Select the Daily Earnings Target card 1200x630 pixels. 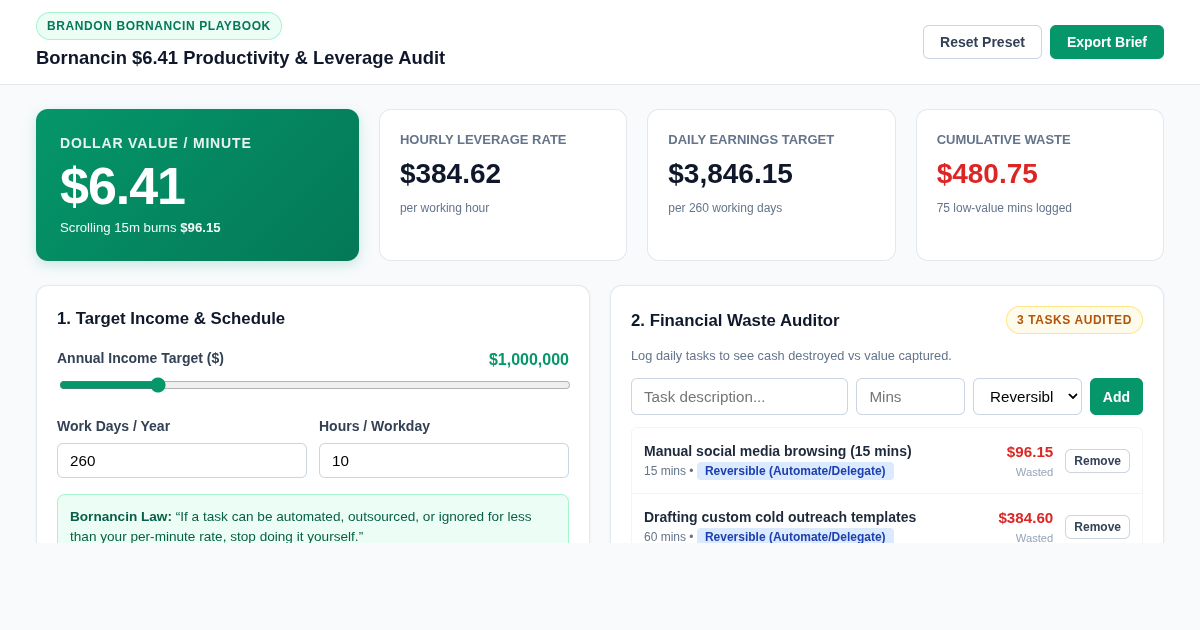[x=771, y=185]
